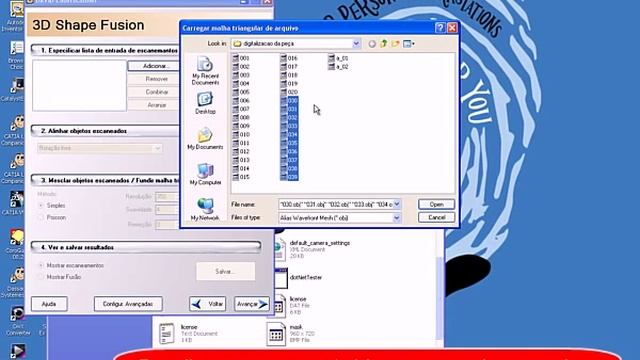Click the Voltar back button
The height and width of the screenshot is (360, 640).
(x=207, y=304)
